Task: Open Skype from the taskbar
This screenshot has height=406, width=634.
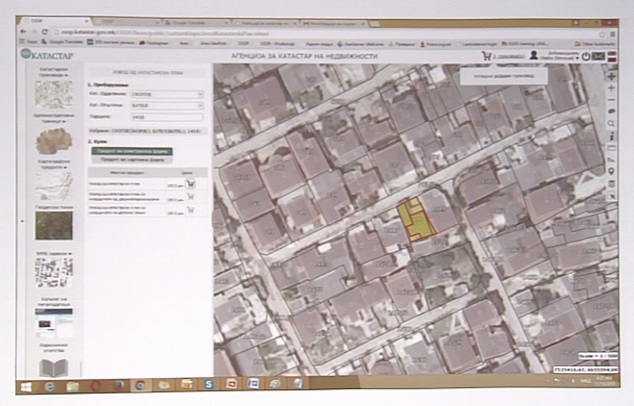Action: pos(208,384)
